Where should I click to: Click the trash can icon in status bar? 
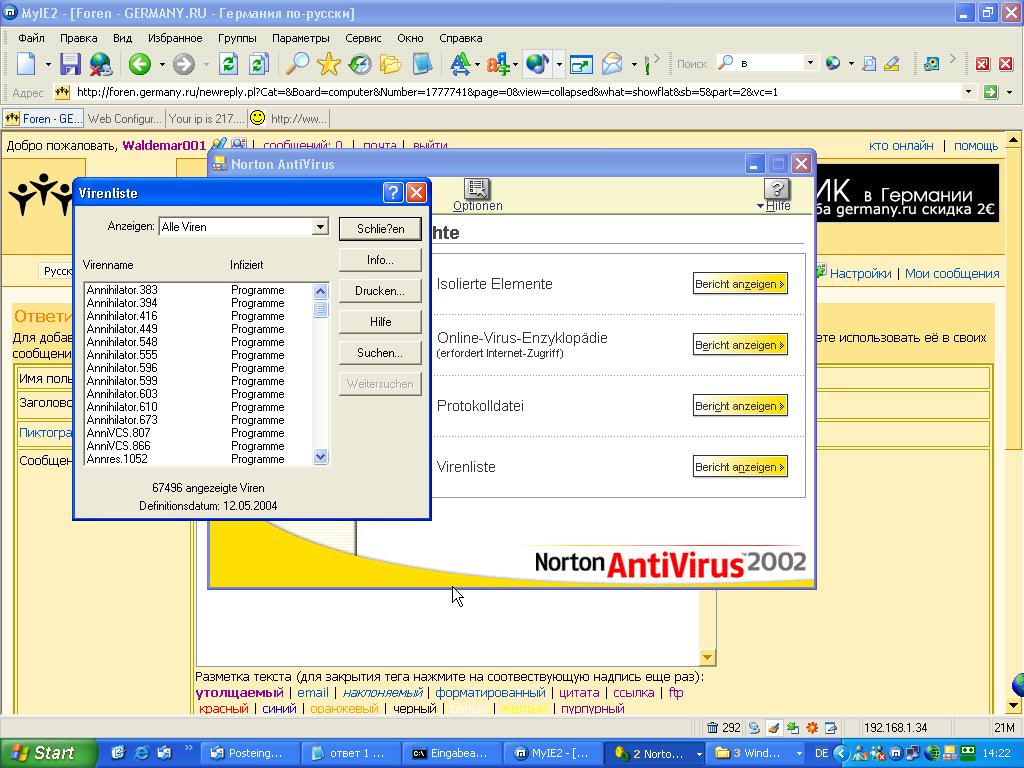pyautogui.click(x=712, y=728)
